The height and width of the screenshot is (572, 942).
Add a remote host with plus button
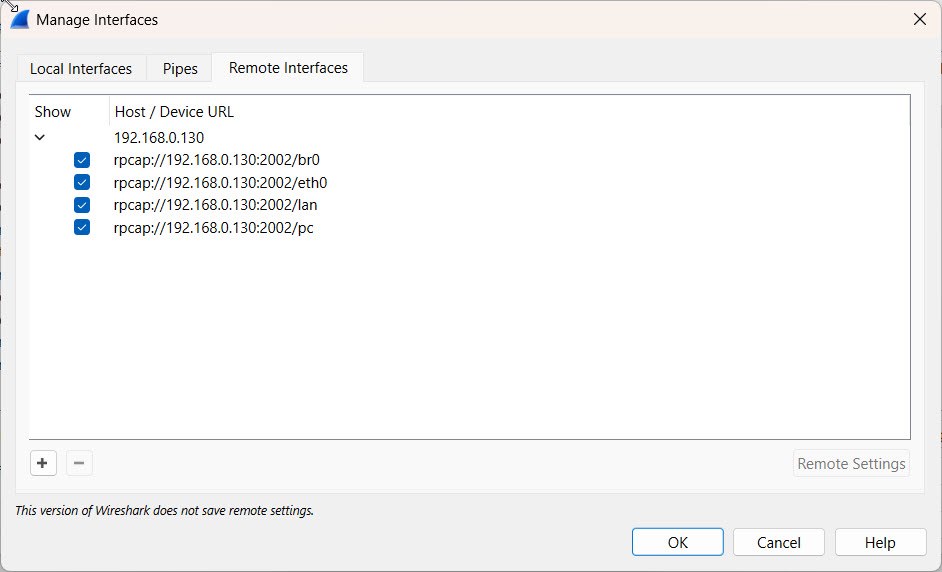pyautogui.click(x=43, y=463)
